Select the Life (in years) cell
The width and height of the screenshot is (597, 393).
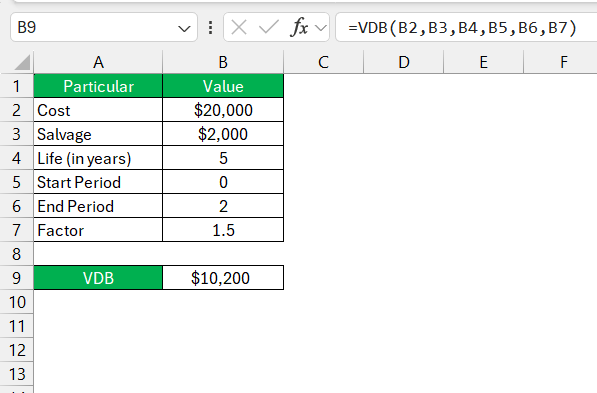98,158
